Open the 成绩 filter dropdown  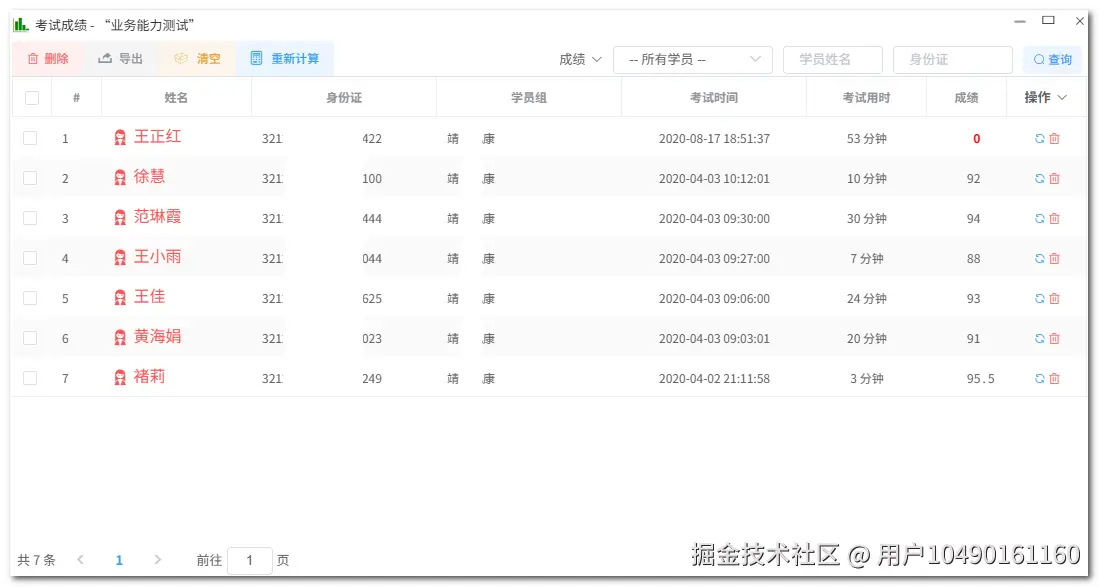(x=579, y=59)
